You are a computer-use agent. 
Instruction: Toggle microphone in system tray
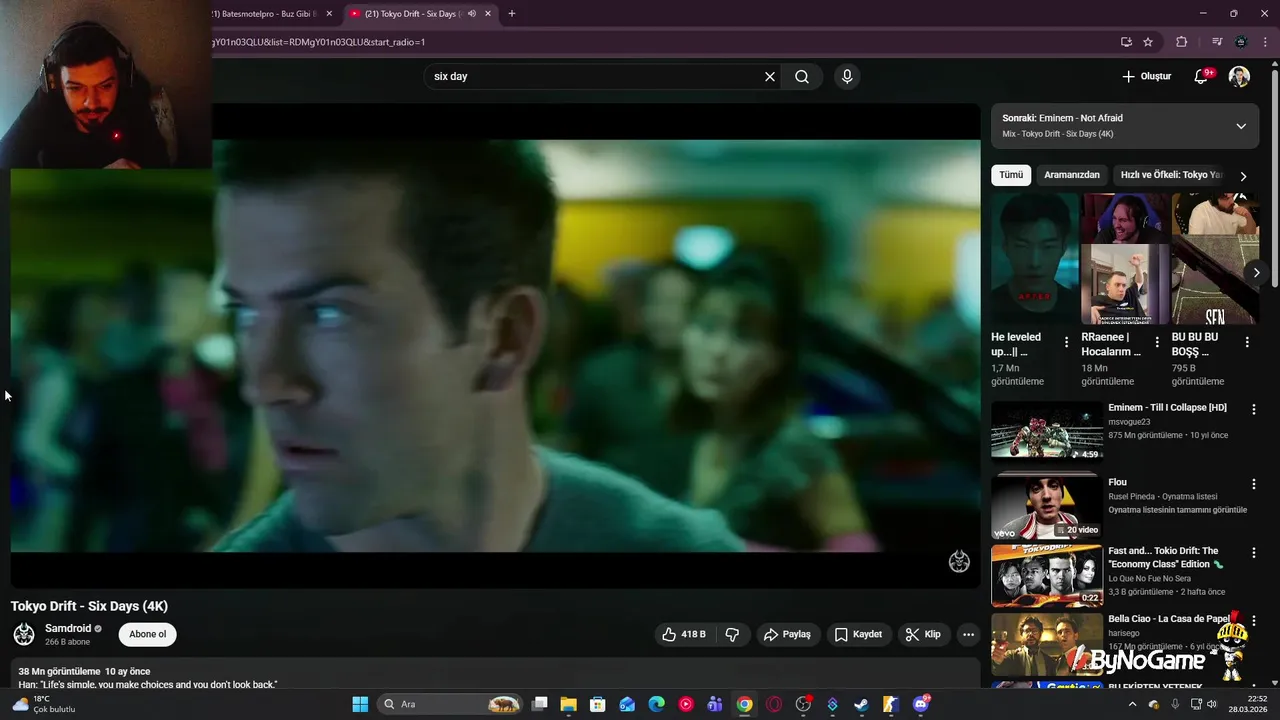coord(1175,704)
